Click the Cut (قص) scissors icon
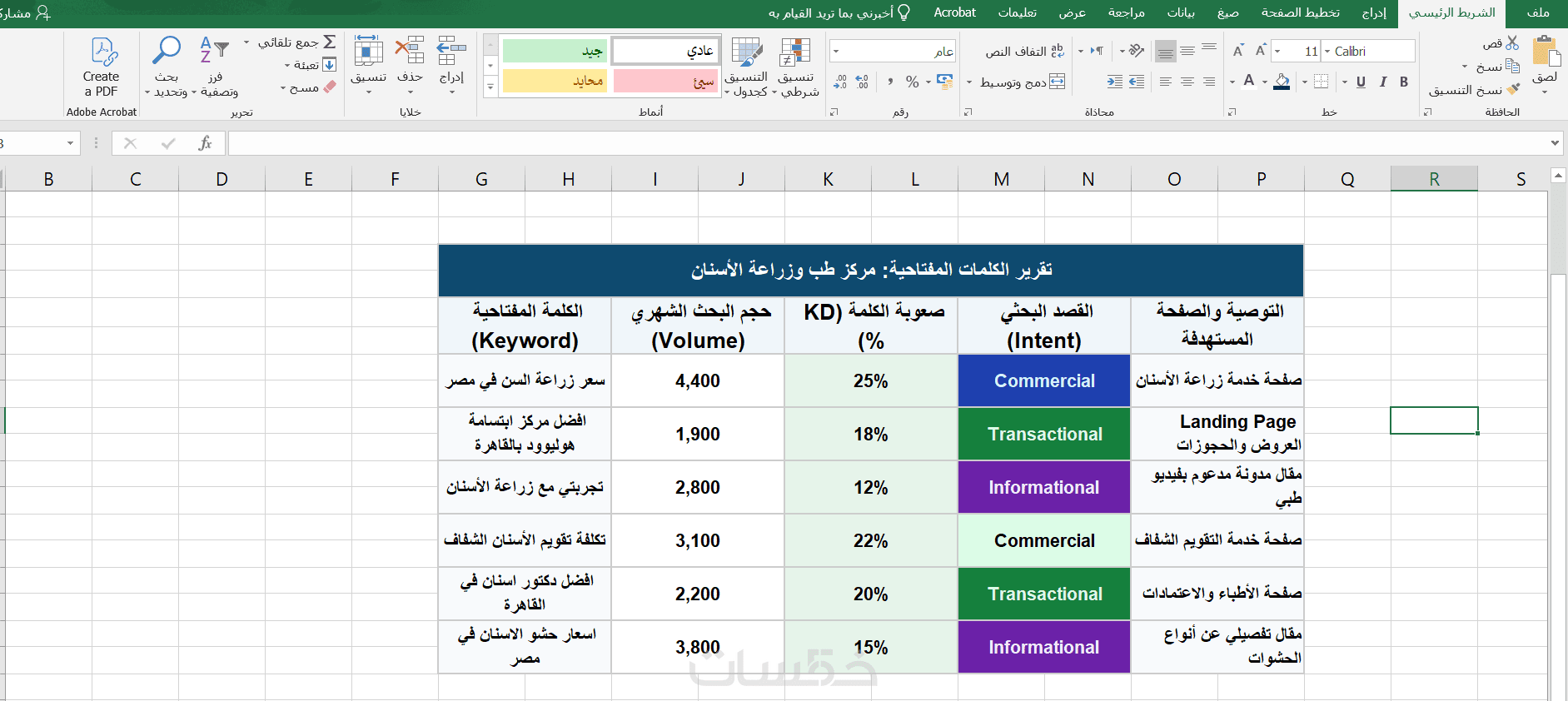 1512,42
